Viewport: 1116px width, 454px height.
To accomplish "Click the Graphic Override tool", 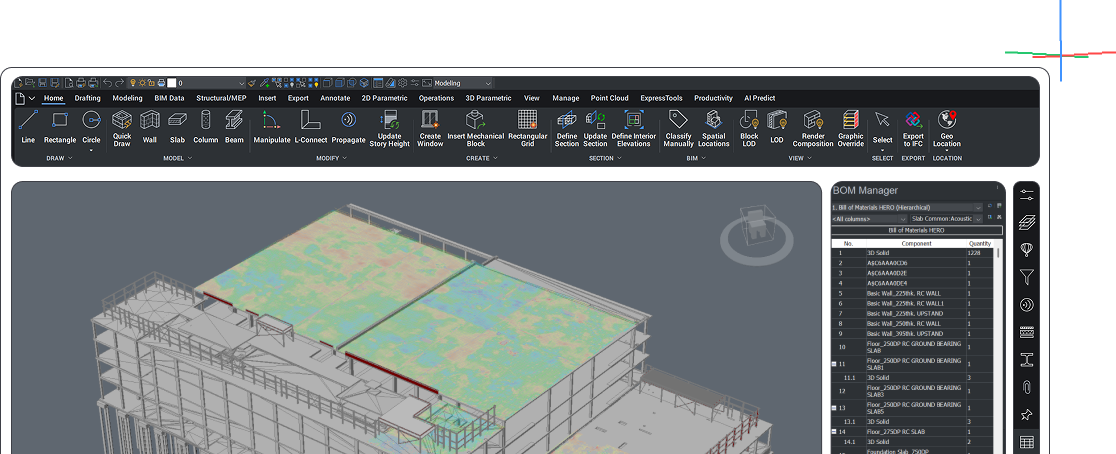I will [851, 128].
